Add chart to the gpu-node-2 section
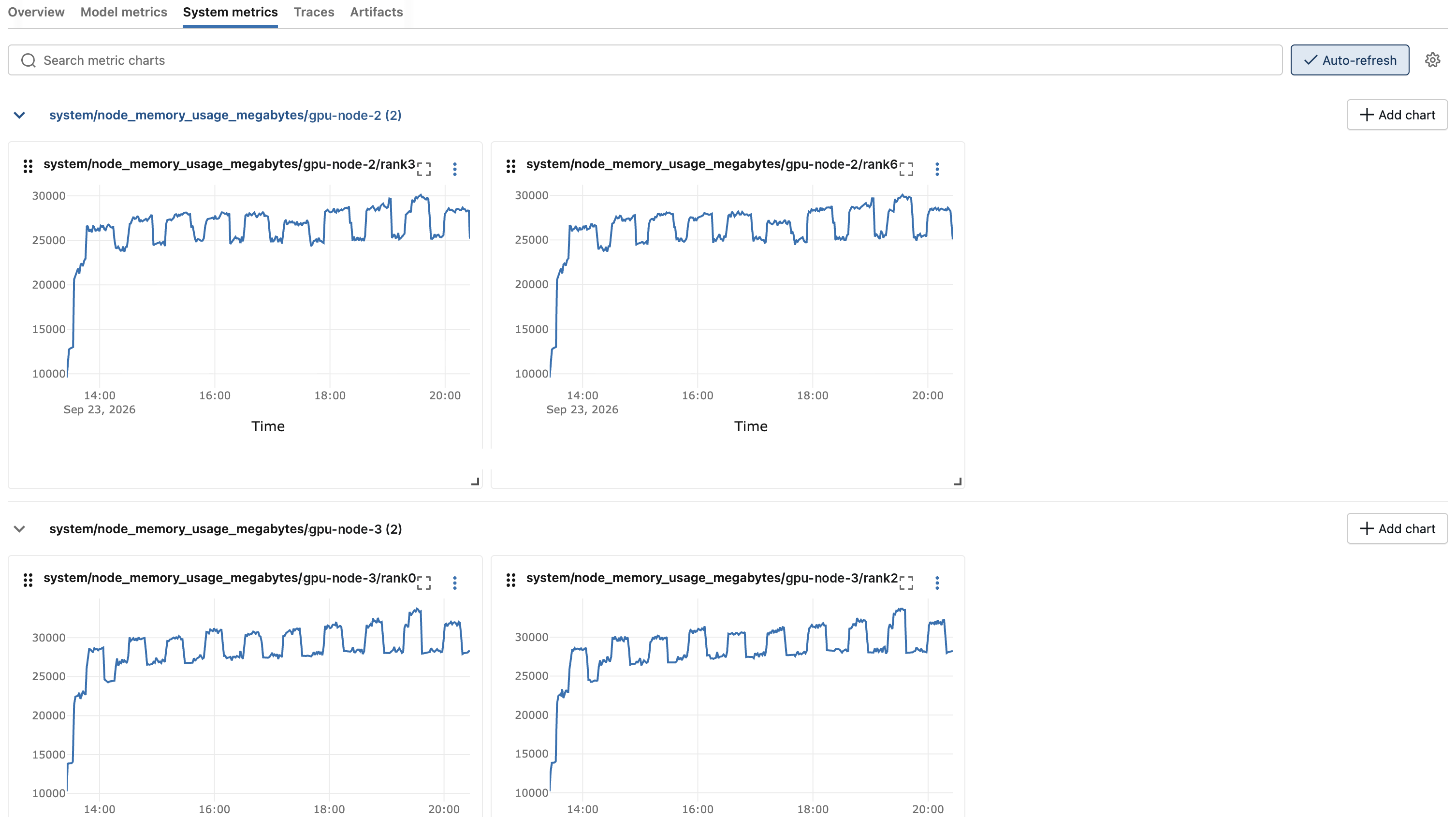1456x817 pixels. click(x=1397, y=115)
